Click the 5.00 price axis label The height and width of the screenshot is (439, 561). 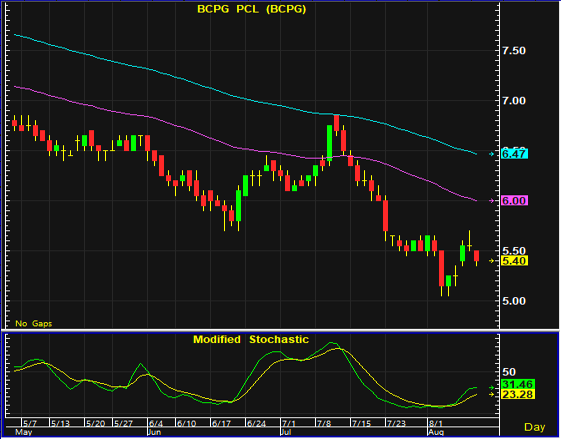(514, 301)
